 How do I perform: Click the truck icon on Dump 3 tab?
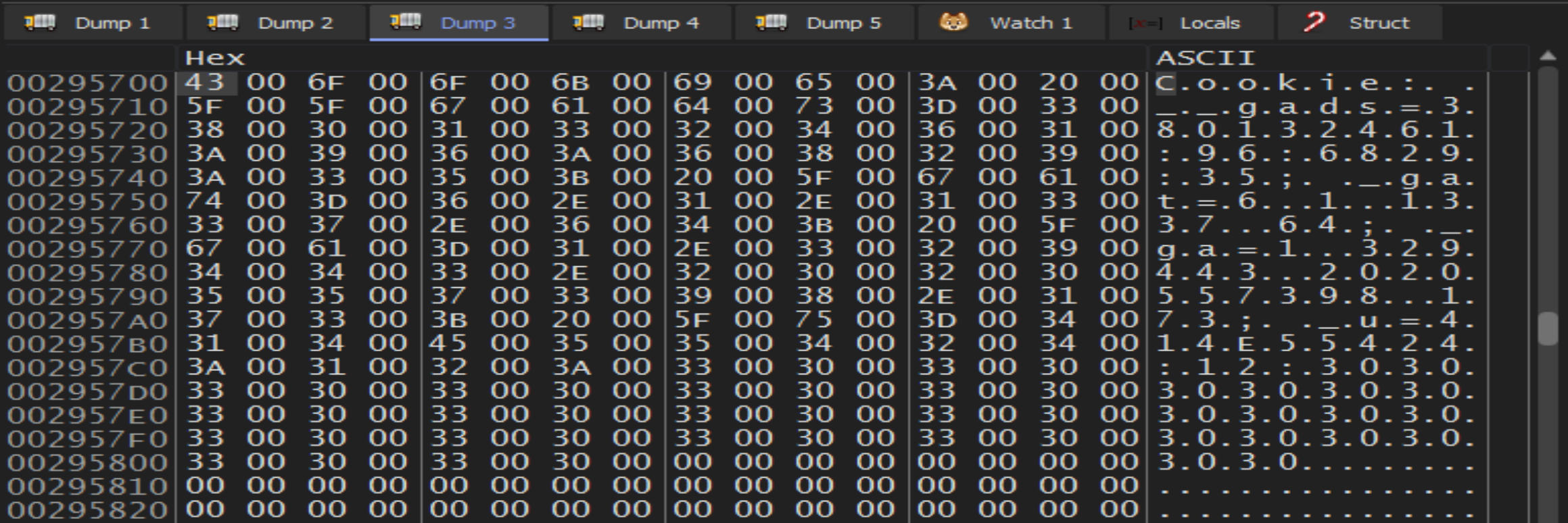406,22
